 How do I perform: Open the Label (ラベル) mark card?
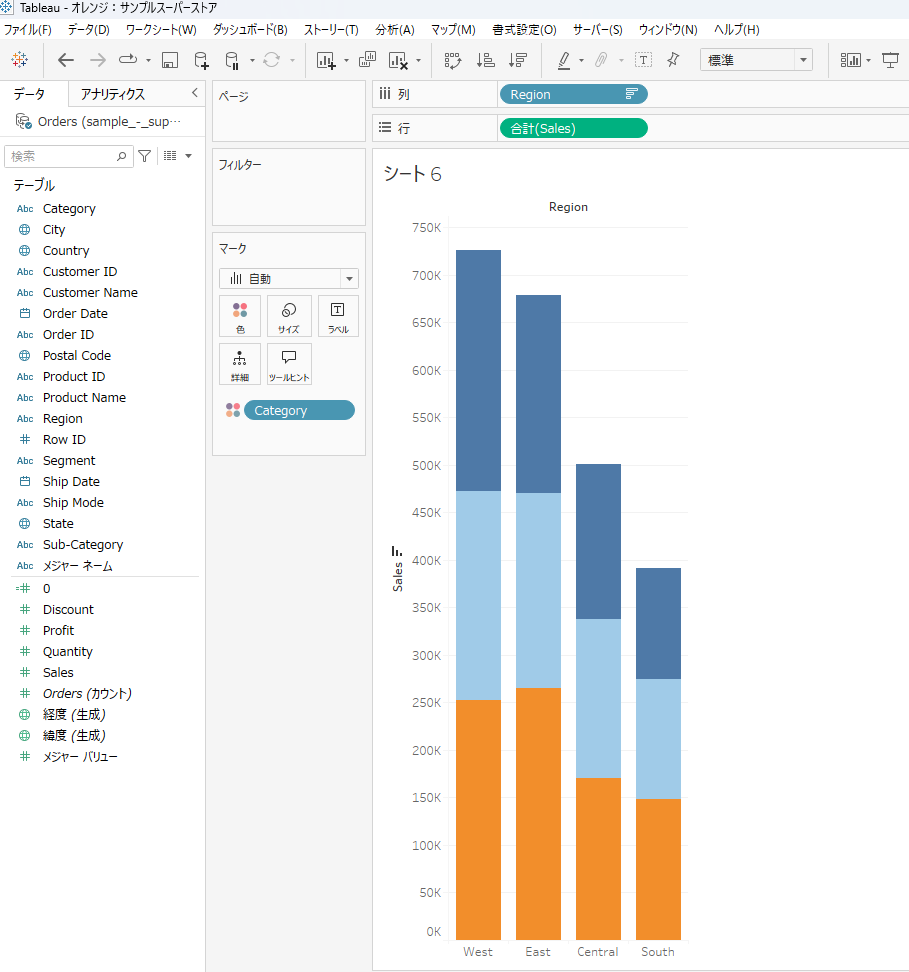[338, 316]
